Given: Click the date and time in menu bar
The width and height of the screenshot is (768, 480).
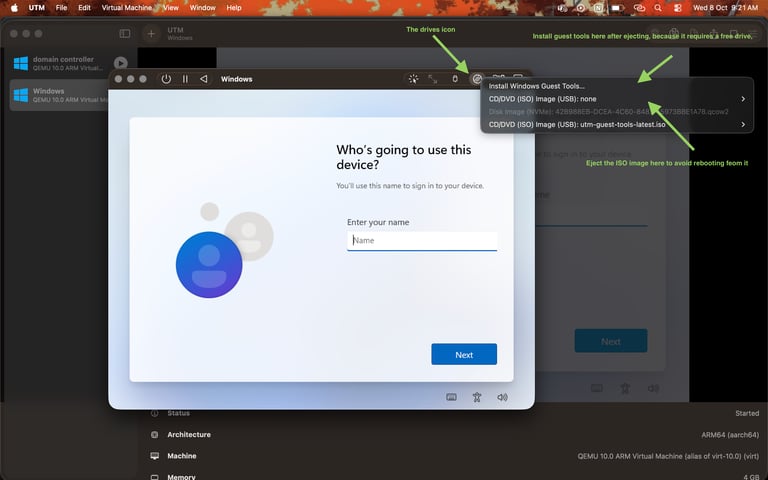Looking at the screenshot, I should [725, 8].
